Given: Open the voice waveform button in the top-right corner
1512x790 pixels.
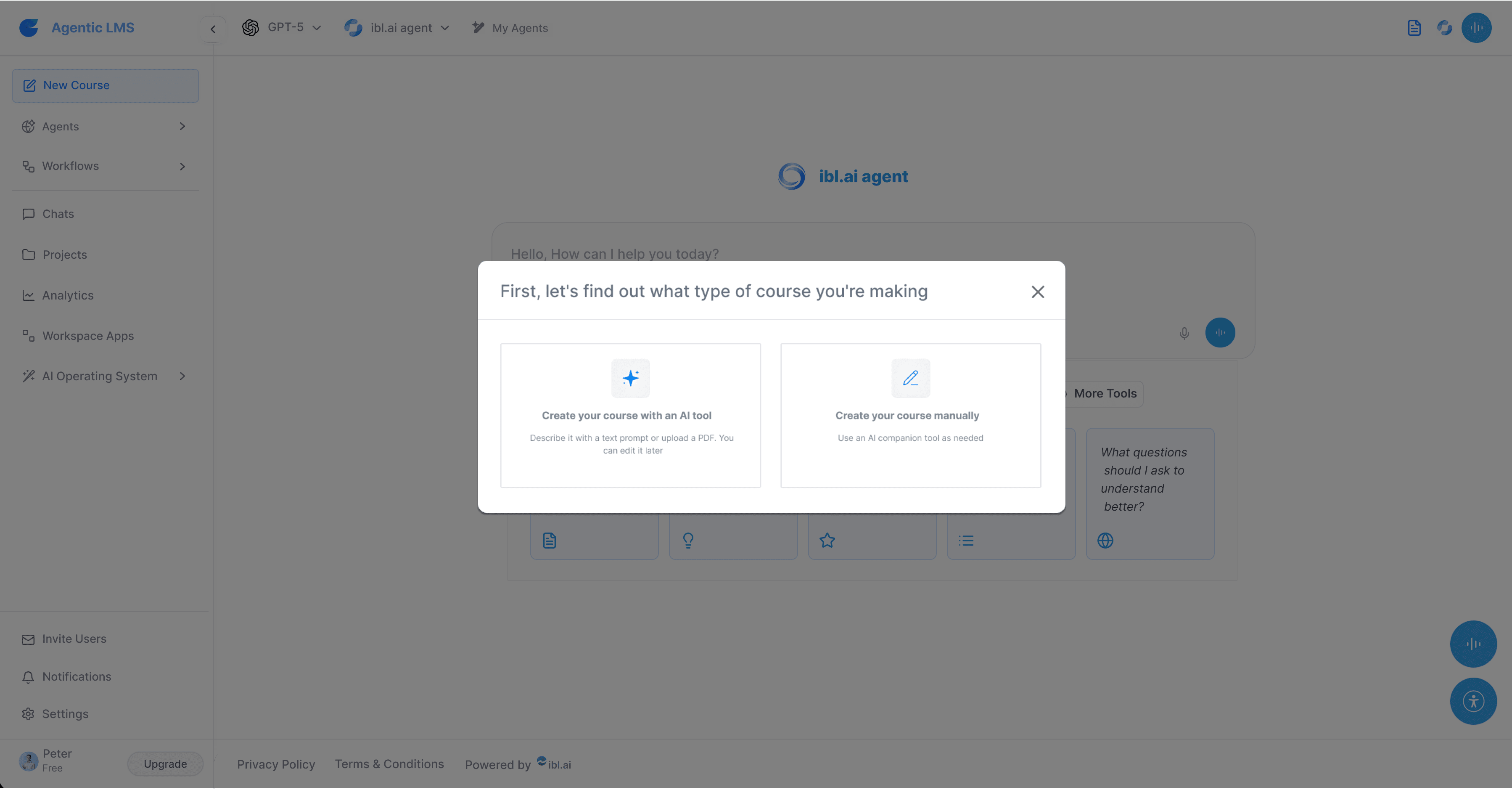Looking at the screenshot, I should [1477, 28].
